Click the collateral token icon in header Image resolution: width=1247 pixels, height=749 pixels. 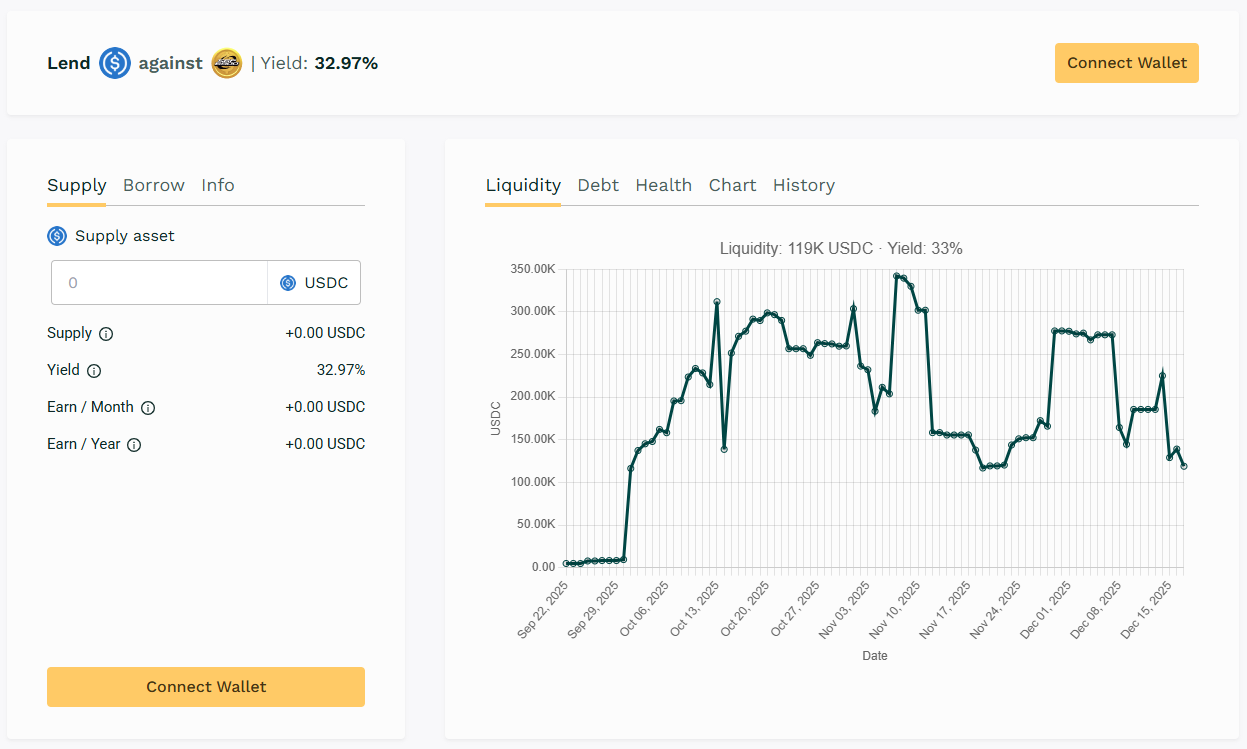227,63
